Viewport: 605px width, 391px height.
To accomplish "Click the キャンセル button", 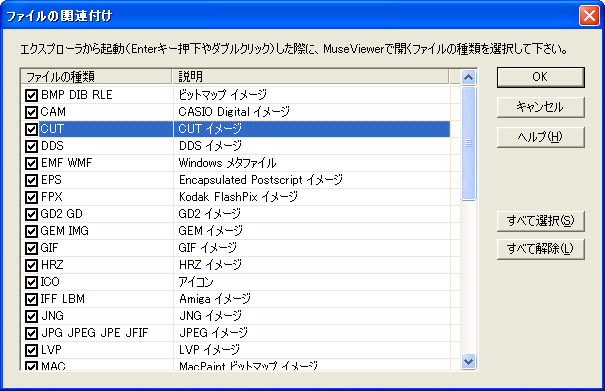I will tap(541, 107).
